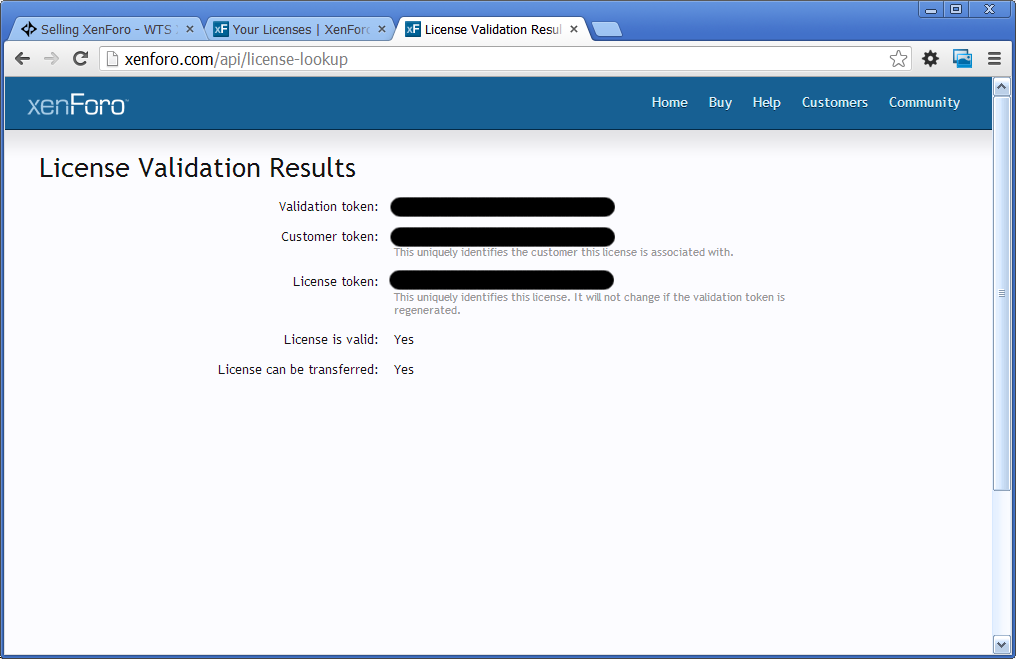Click the browser forward arrow
The image size is (1016, 659).
[x=51, y=59]
